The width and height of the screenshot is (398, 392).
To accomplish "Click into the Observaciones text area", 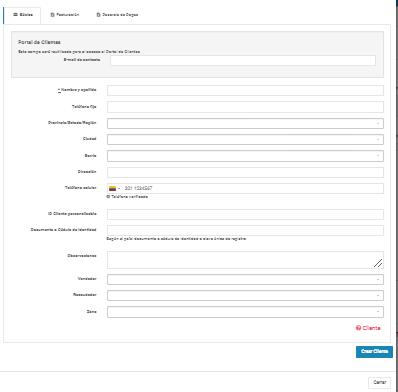I will tap(245, 260).
